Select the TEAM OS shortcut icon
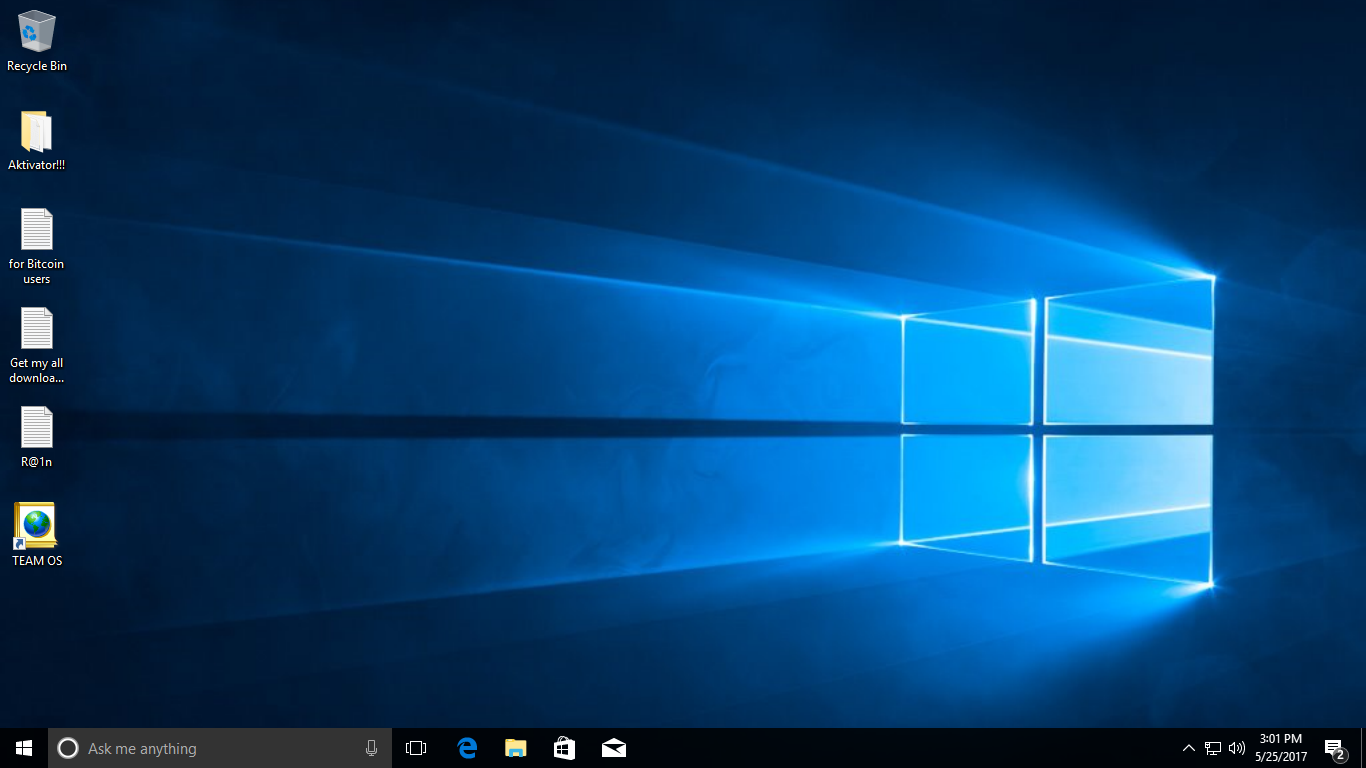Screen dimensions: 1366x768 37,535
